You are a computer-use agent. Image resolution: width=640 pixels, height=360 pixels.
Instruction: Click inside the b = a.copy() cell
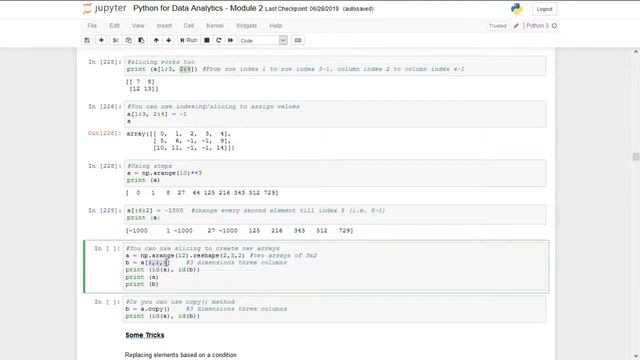click(335, 309)
